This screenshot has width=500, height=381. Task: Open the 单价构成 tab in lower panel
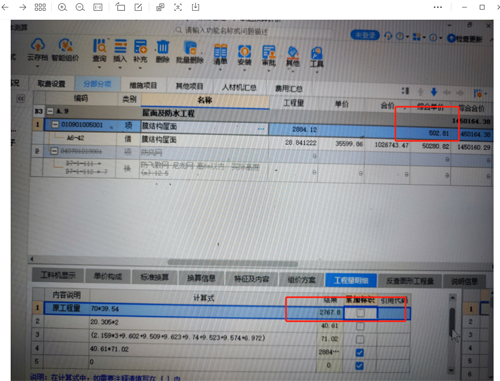pos(108,276)
